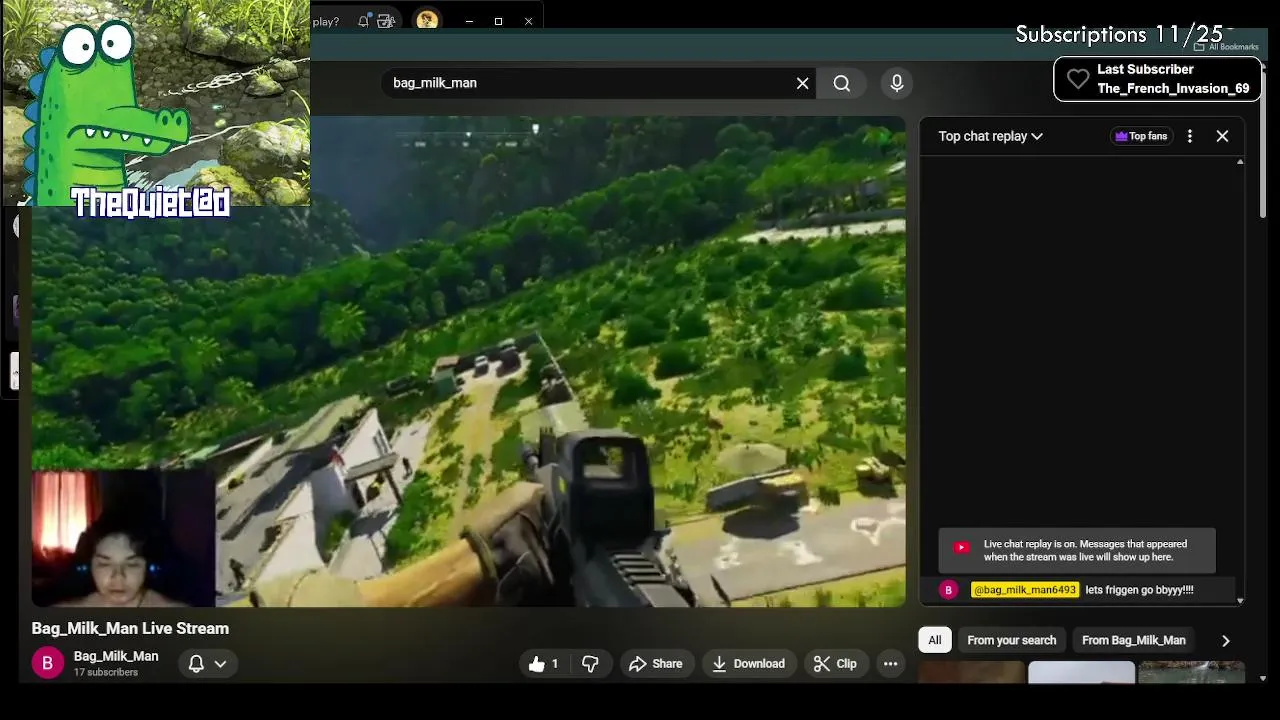Screen dimensions: 1280x720
Task: Click the page scrollbar down arrow
Action: pos(1263,678)
